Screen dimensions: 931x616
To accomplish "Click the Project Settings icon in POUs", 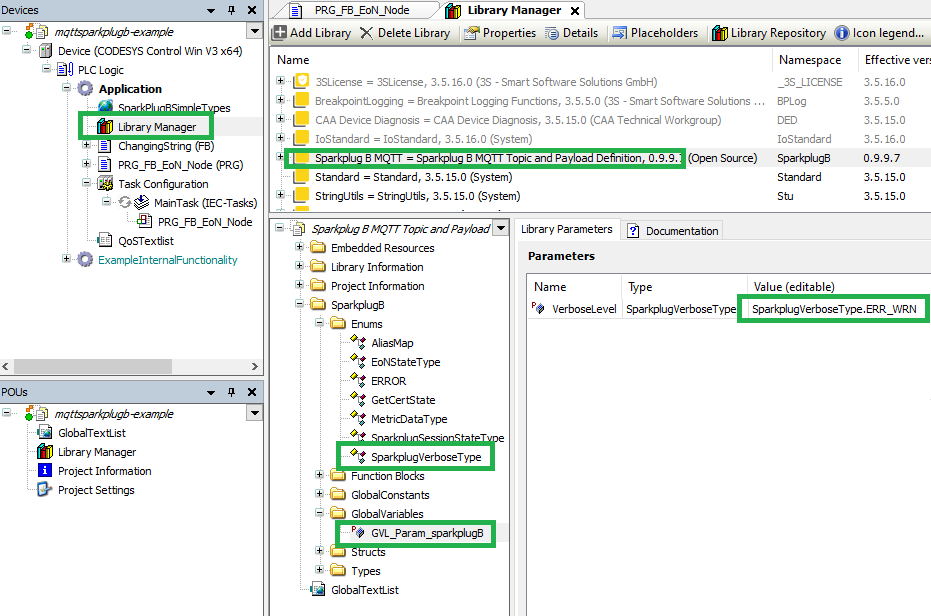I will [x=44, y=490].
